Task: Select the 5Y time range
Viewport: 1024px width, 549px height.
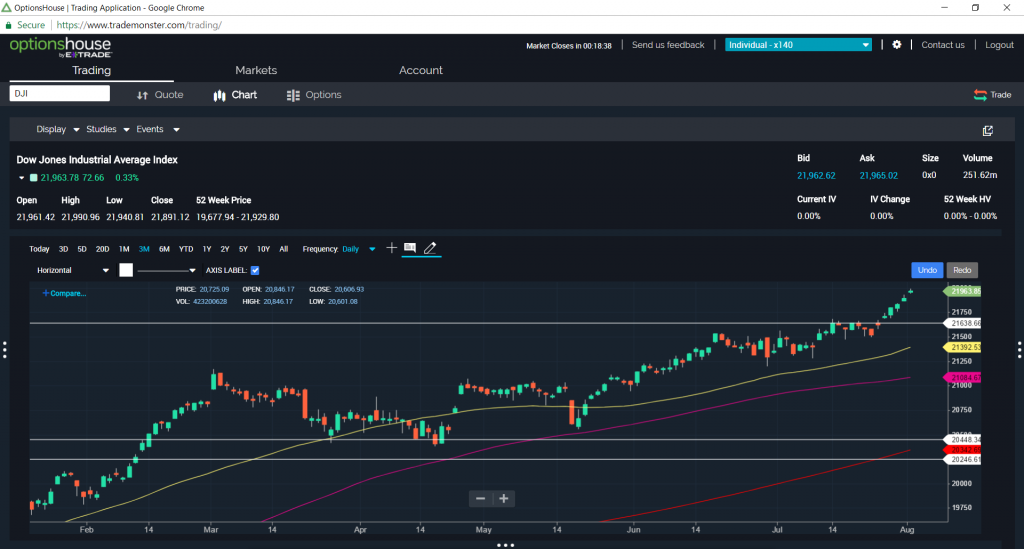Action: [x=243, y=249]
